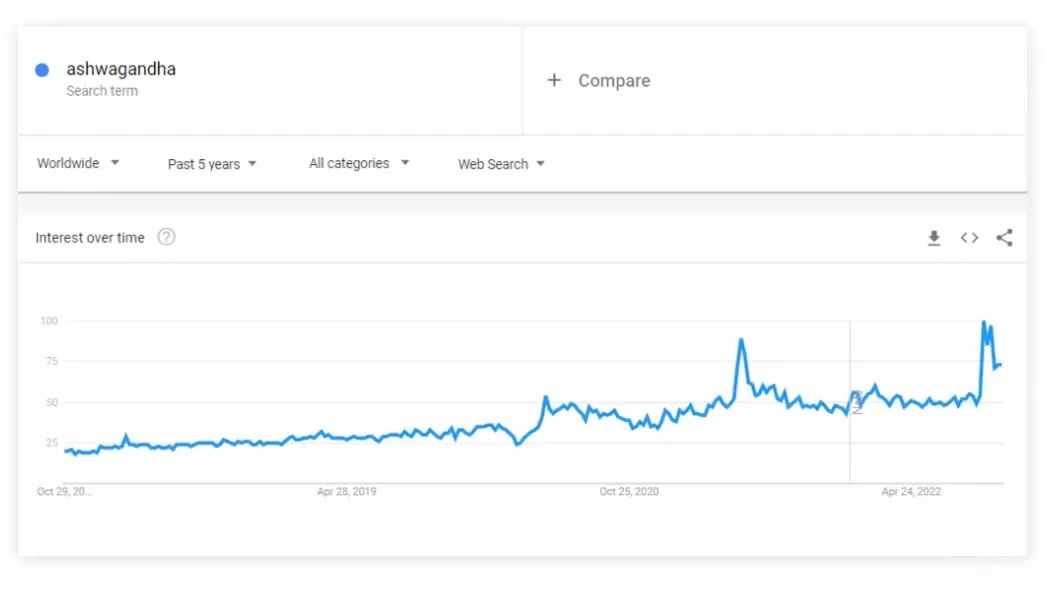Image resolution: width=1054 pixels, height=594 pixels.
Task: Click the plus icon beside Compare
Action: (x=554, y=81)
